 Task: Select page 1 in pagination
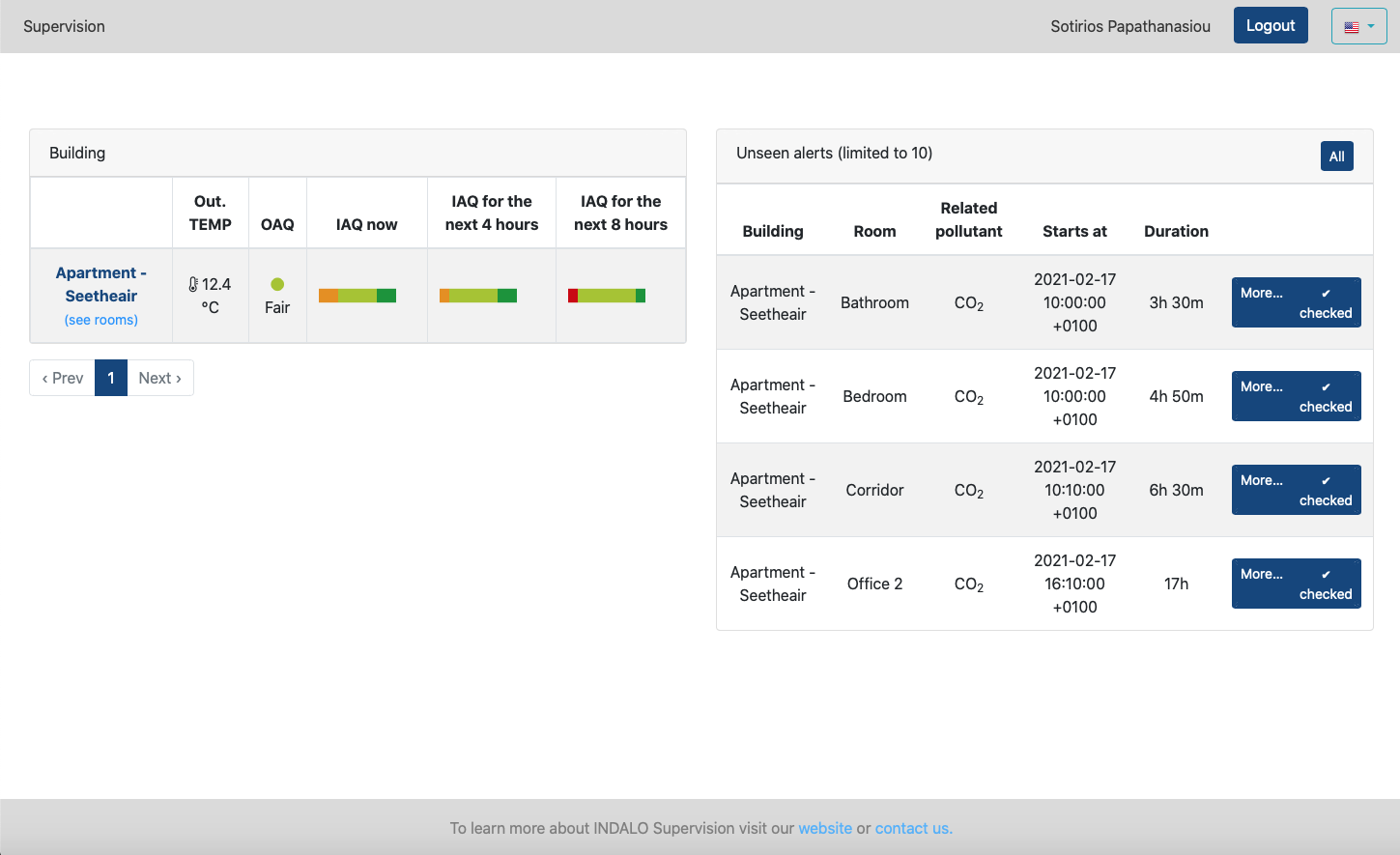point(111,378)
